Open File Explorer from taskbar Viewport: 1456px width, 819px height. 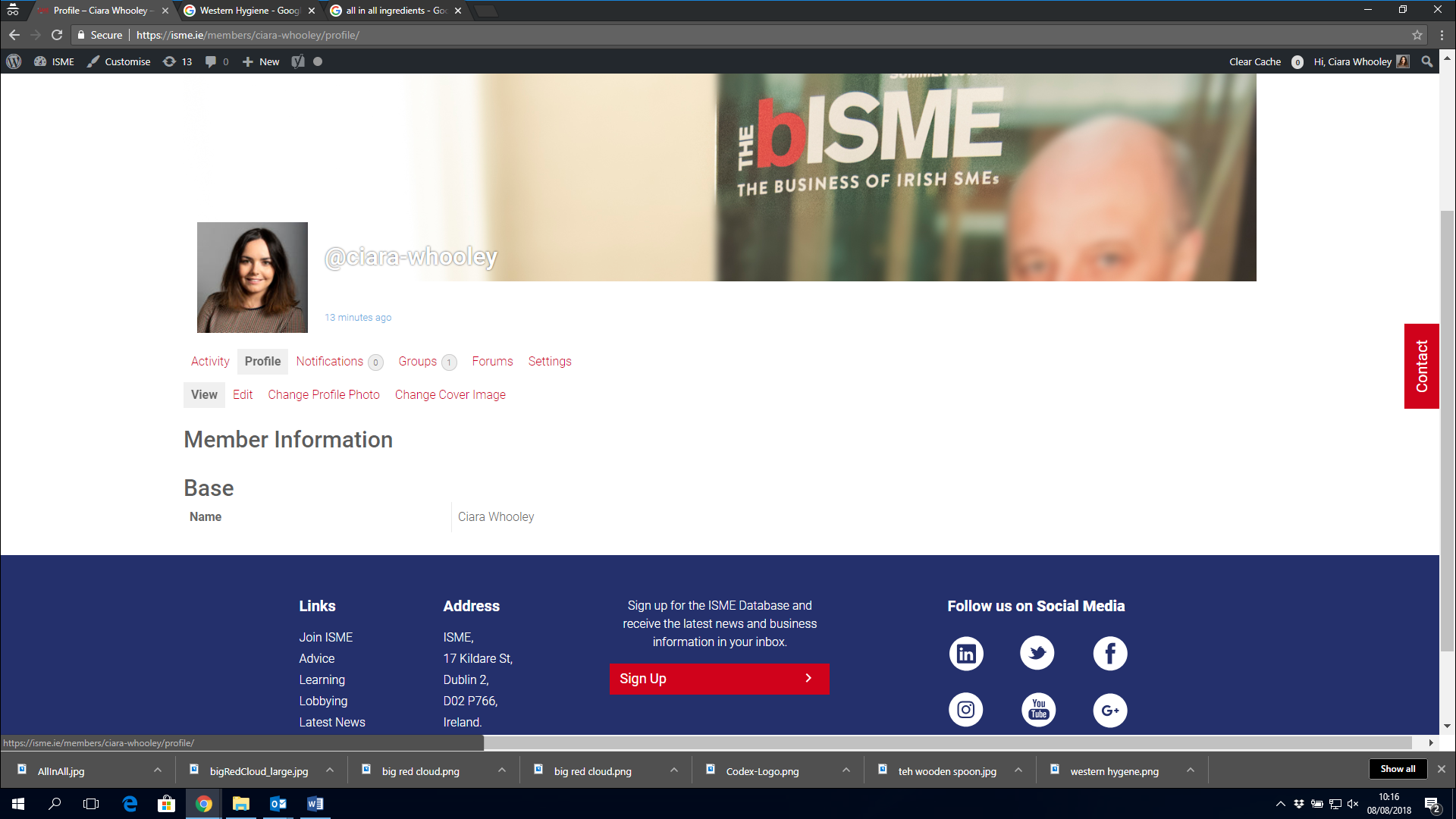click(x=241, y=804)
